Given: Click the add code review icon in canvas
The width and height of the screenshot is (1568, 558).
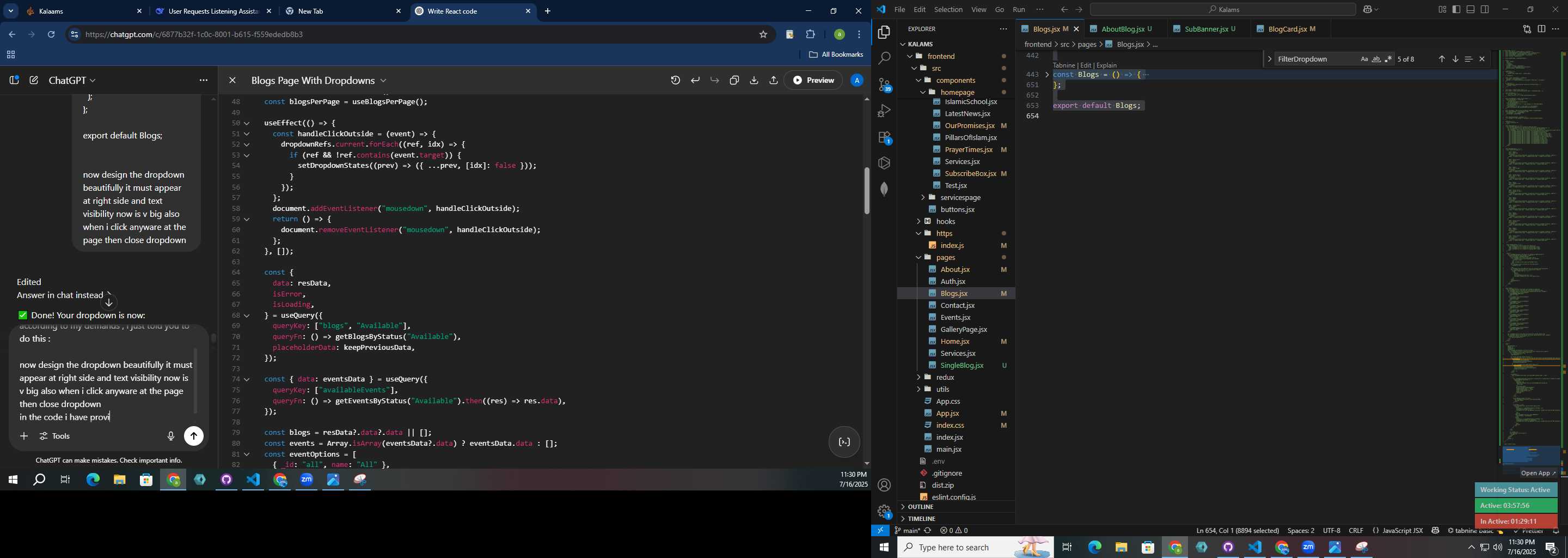Looking at the screenshot, I should pos(844,442).
